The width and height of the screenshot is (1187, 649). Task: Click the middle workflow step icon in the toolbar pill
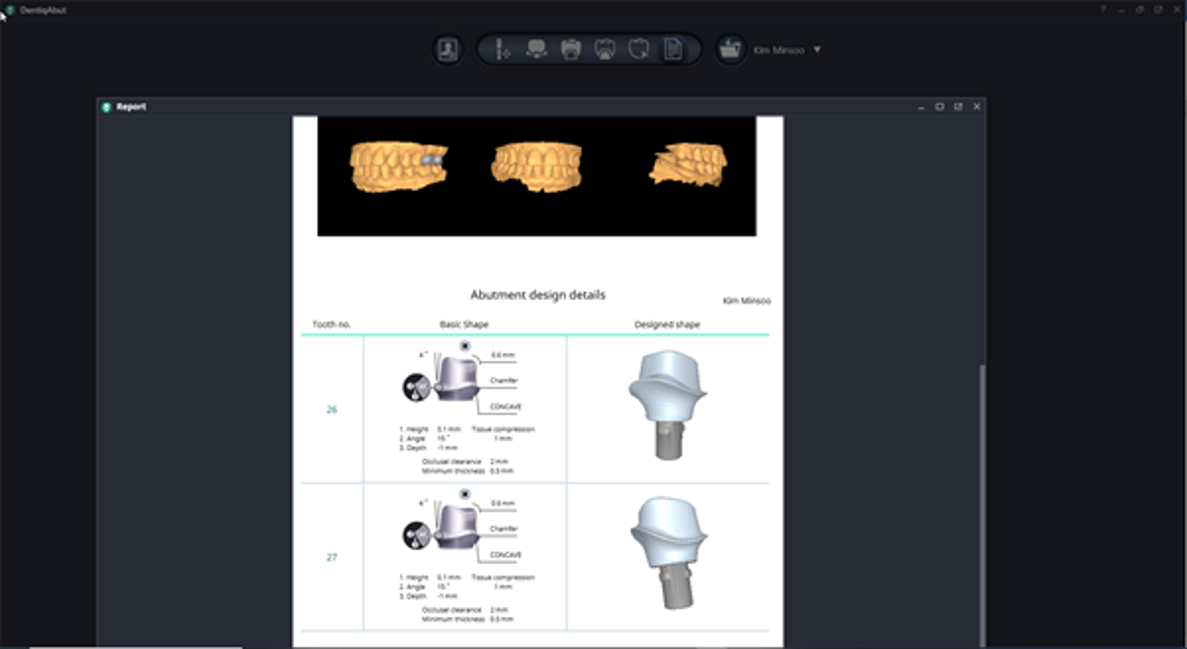[x=571, y=50]
